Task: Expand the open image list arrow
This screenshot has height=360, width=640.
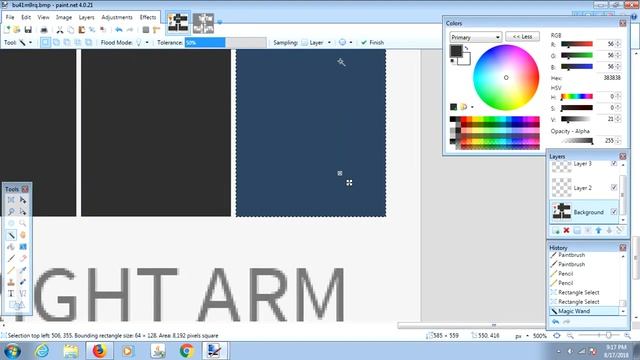Action: (x=220, y=22)
